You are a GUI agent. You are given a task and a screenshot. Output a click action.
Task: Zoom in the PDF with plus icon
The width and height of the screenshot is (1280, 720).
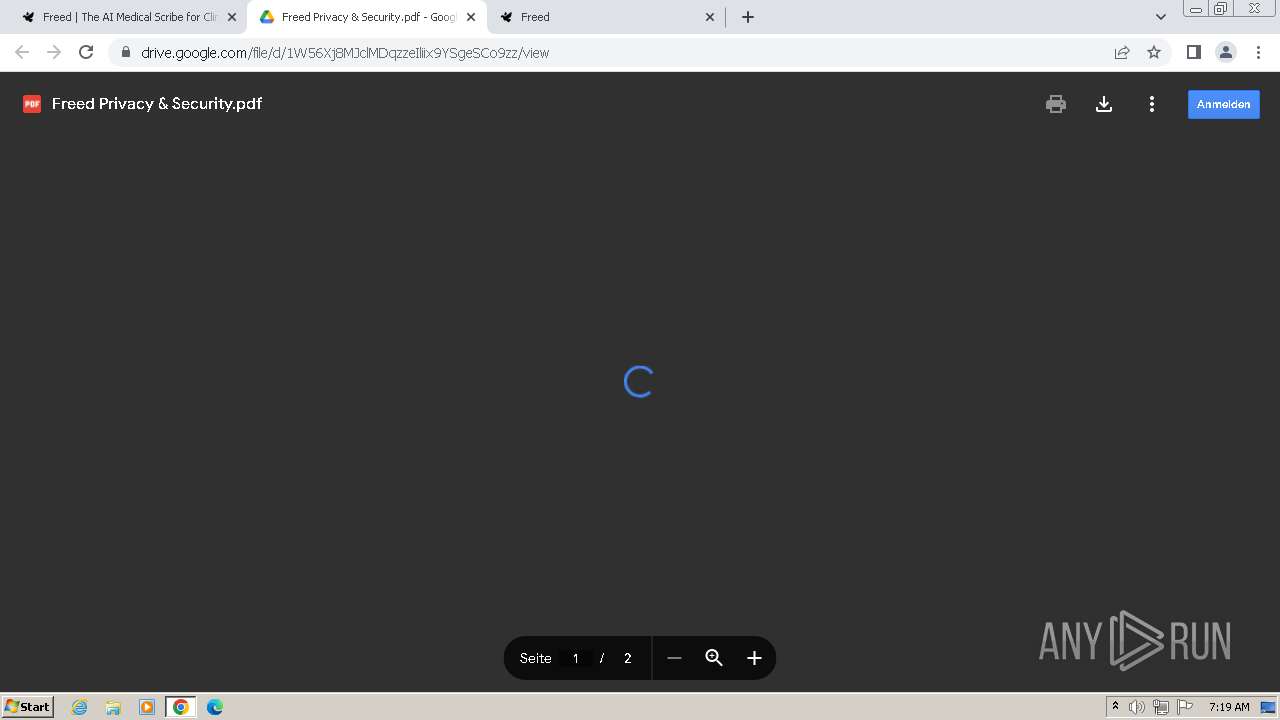click(754, 658)
